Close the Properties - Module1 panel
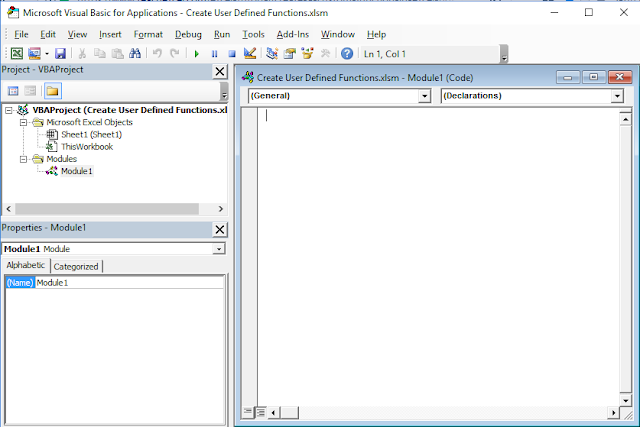Screen dimensions: 640x427 pos(220,230)
